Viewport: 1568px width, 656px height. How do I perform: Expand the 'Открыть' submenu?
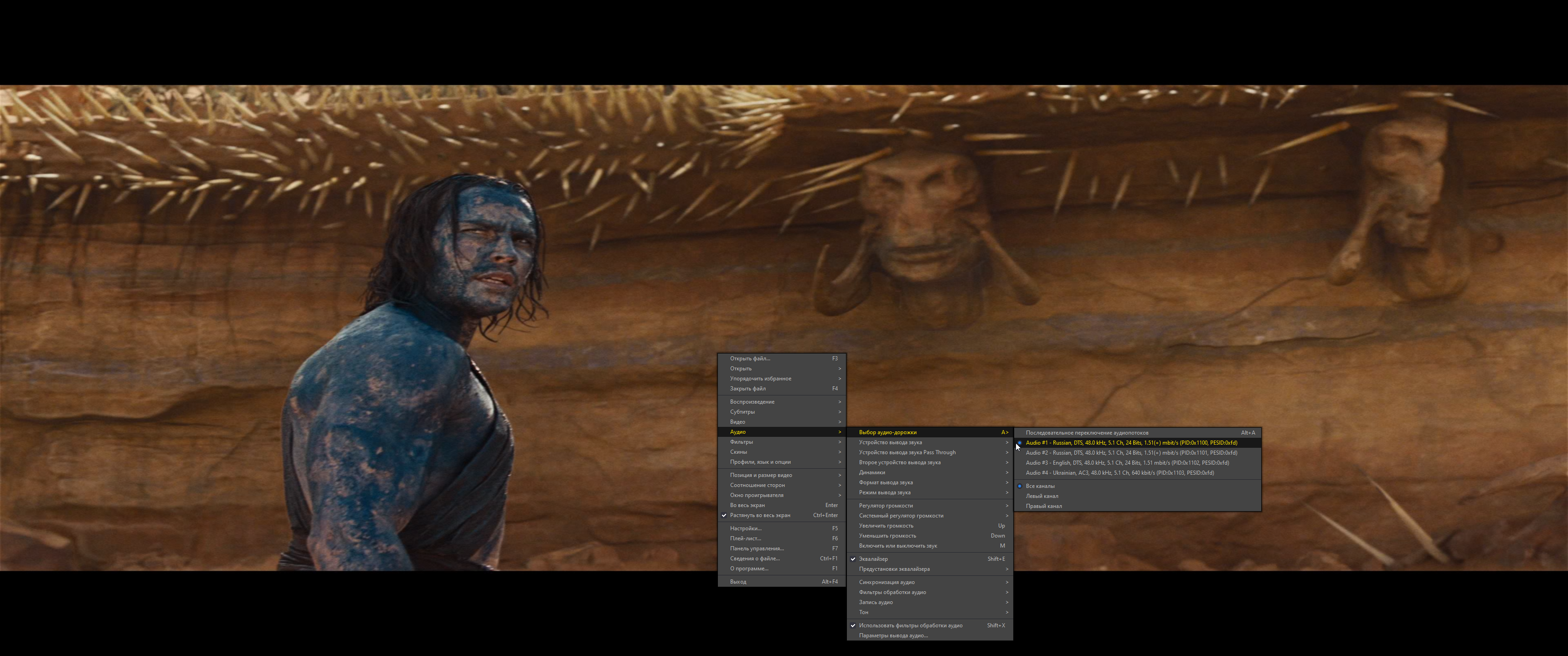coord(782,368)
